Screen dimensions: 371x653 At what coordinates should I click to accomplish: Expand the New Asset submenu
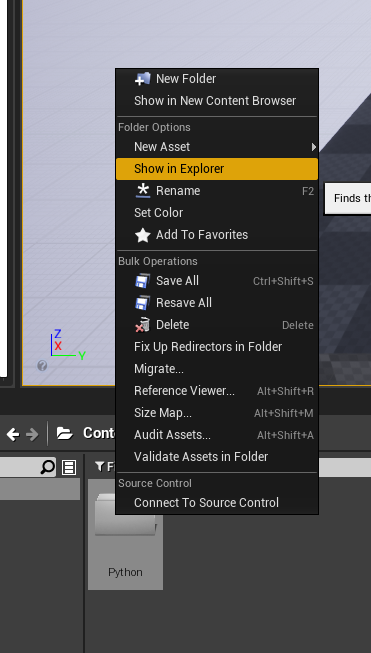217,147
